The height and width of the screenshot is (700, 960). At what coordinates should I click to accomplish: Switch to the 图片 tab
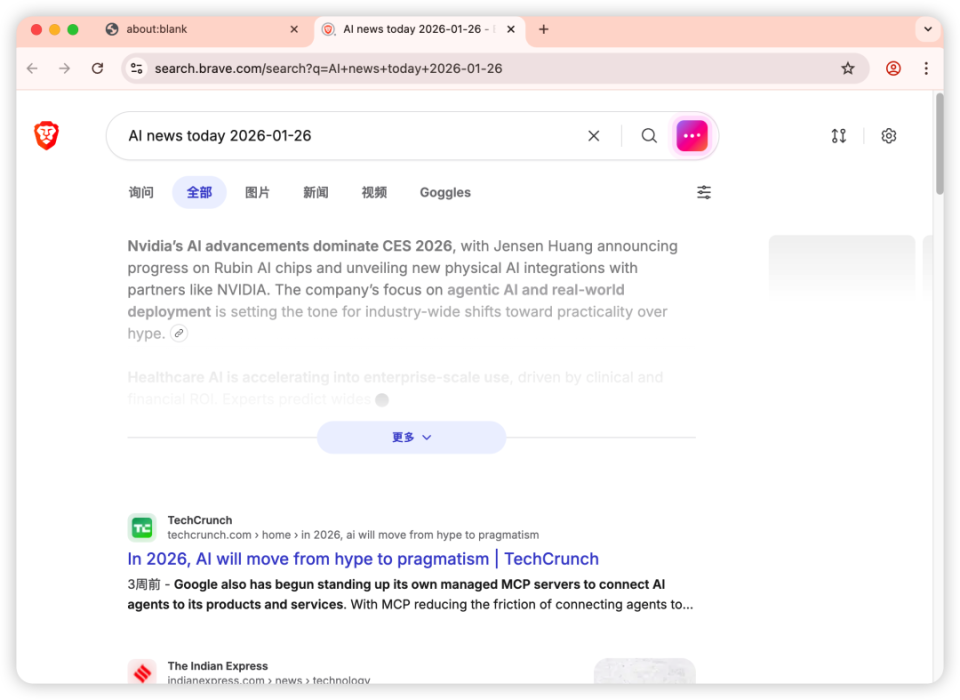(x=257, y=192)
